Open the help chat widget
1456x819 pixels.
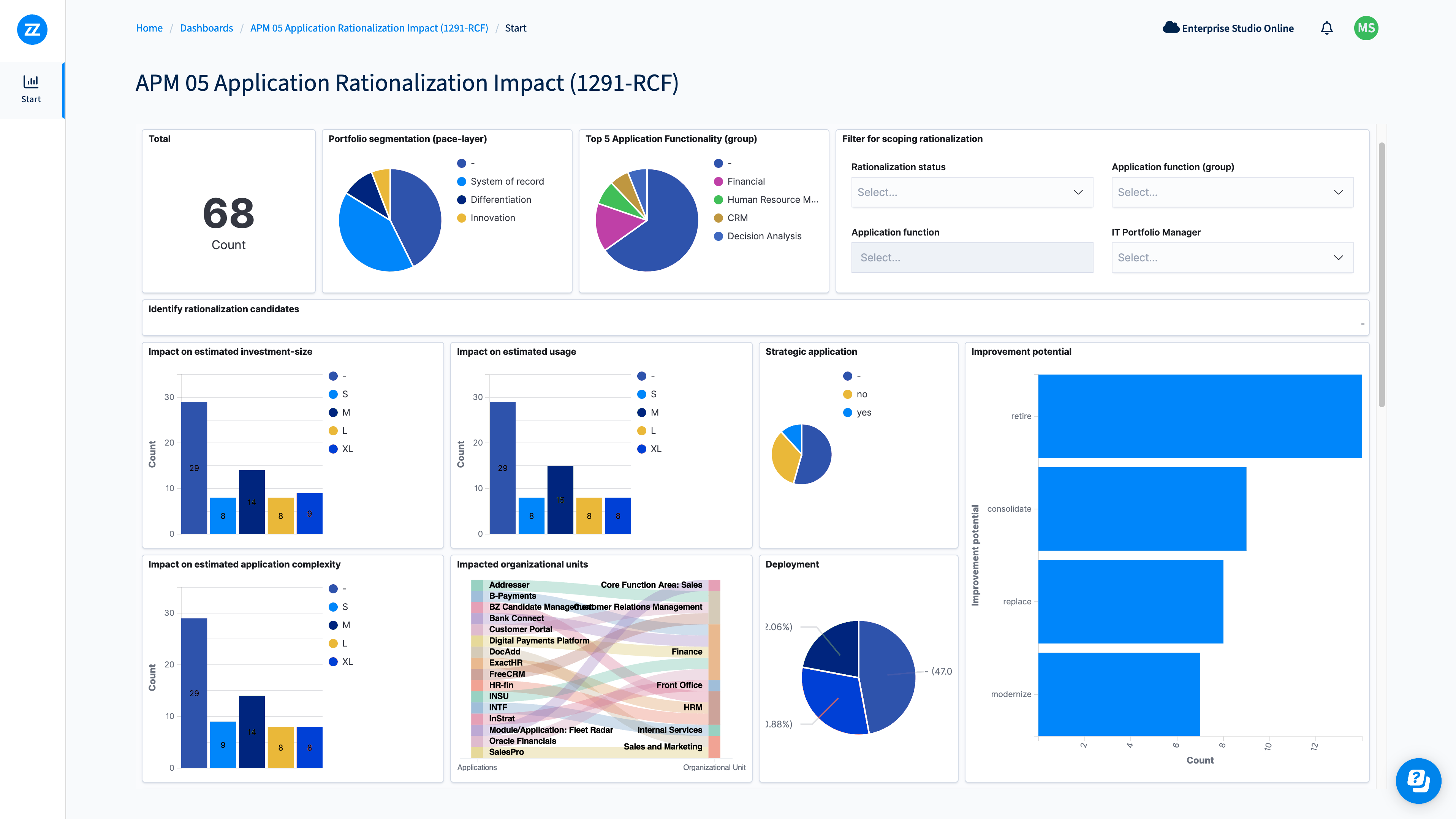coord(1418,781)
